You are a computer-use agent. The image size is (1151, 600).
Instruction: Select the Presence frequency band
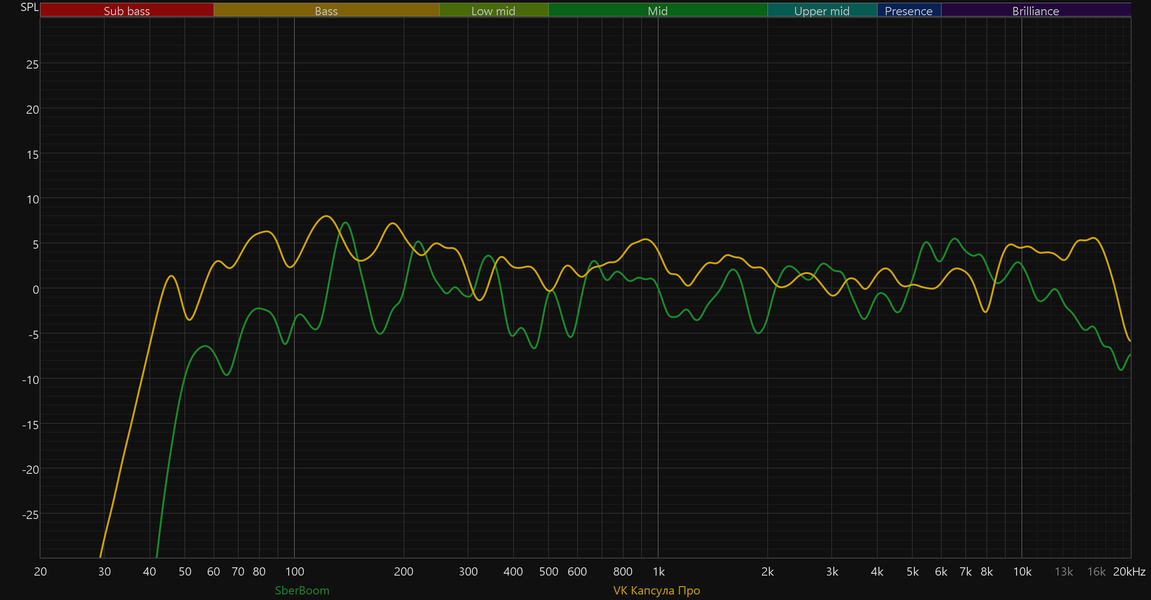click(909, 10)
